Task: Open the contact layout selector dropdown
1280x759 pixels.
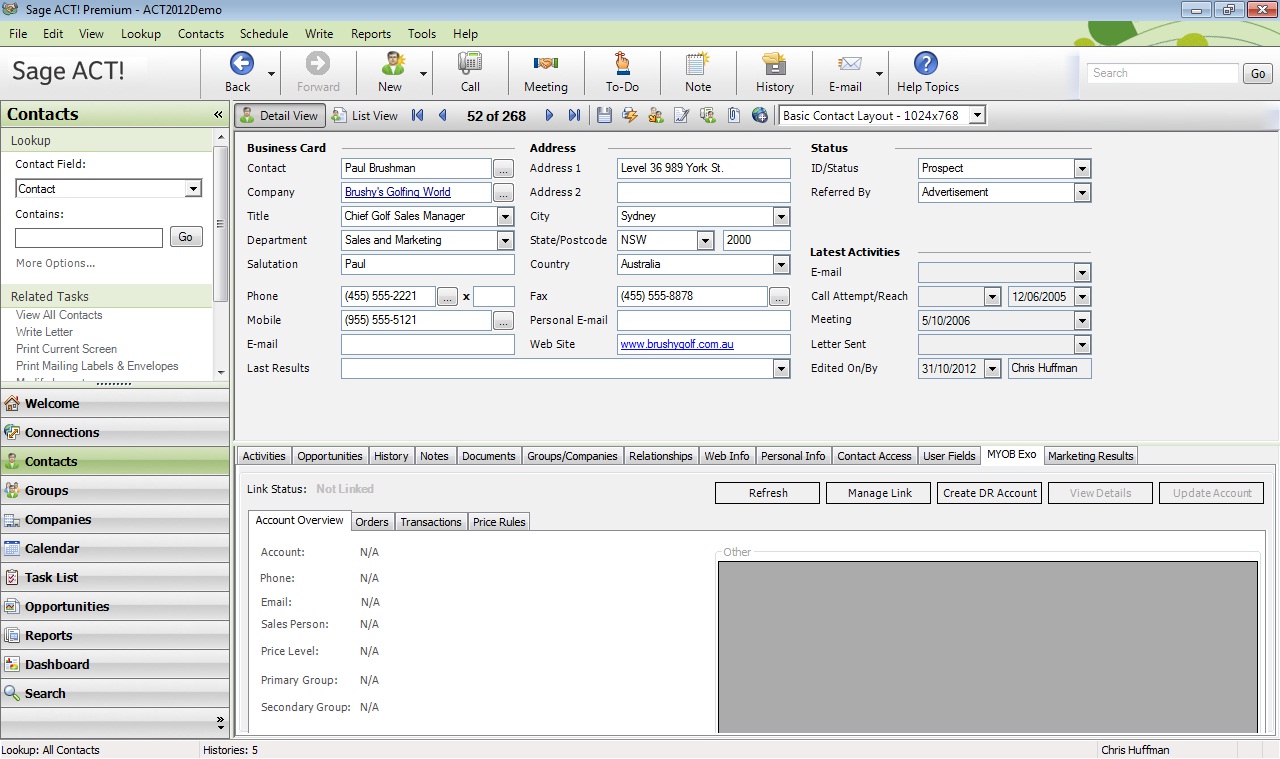Action: pyautogui.click(x=977, y=116)
